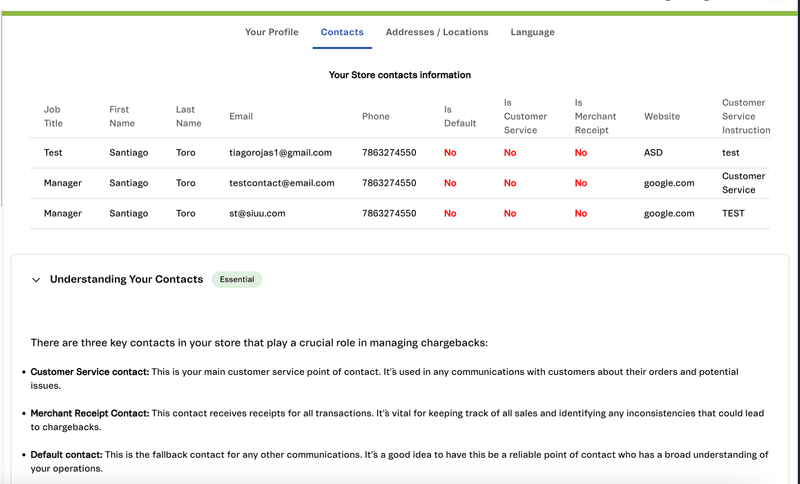Click the Your Store contacts information heading
The height and width of the screenshot is (484, 800).
(x=399, y=75)
